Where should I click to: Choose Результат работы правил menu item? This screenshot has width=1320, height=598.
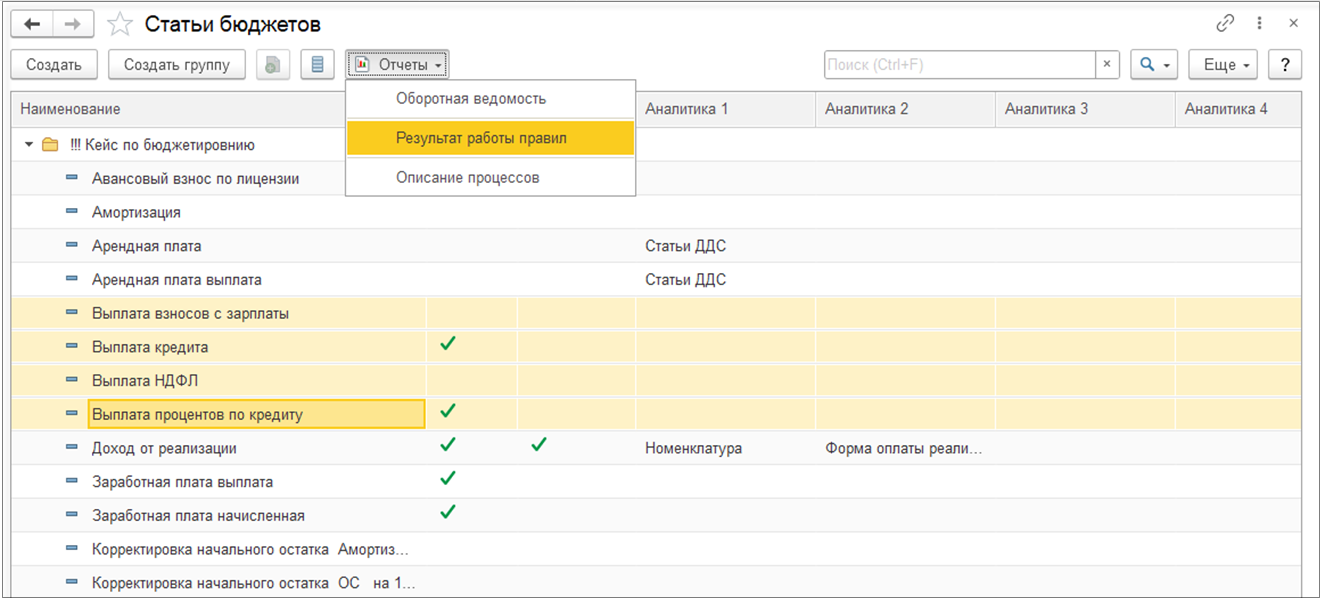[x=481, y=138]
